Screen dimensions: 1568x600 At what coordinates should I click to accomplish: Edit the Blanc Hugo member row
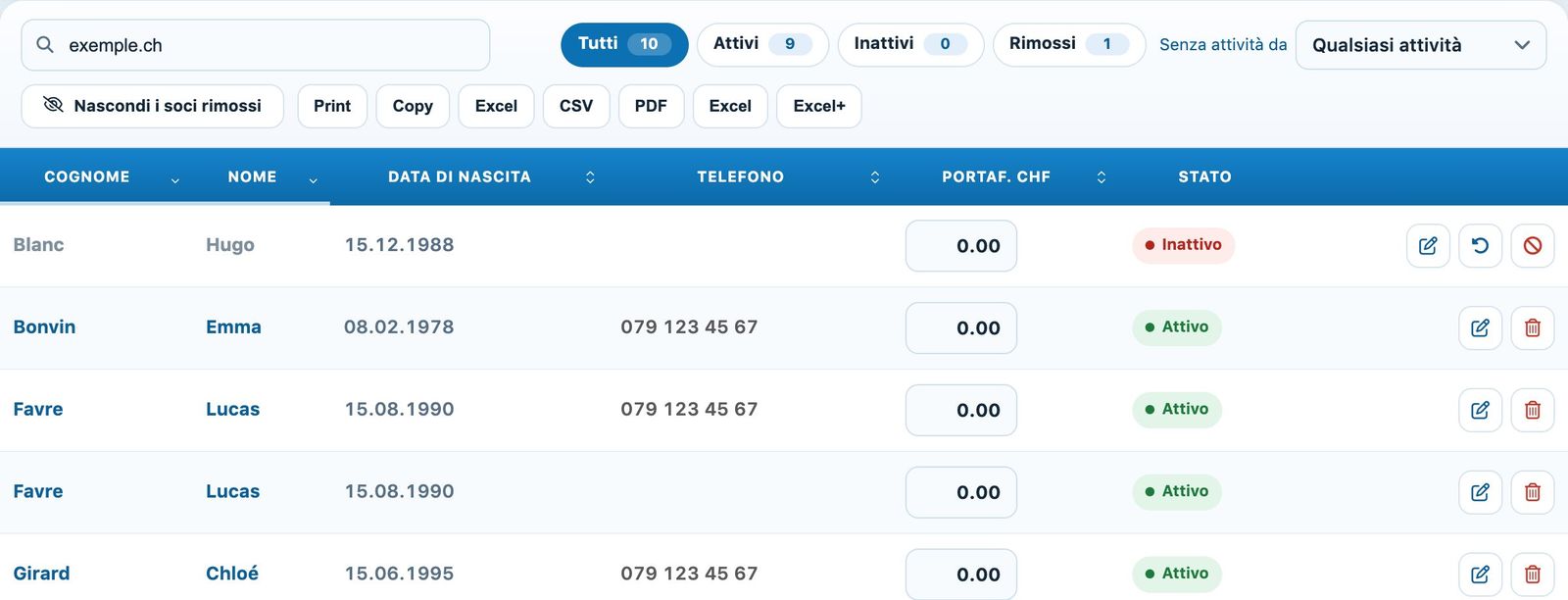1428,246
